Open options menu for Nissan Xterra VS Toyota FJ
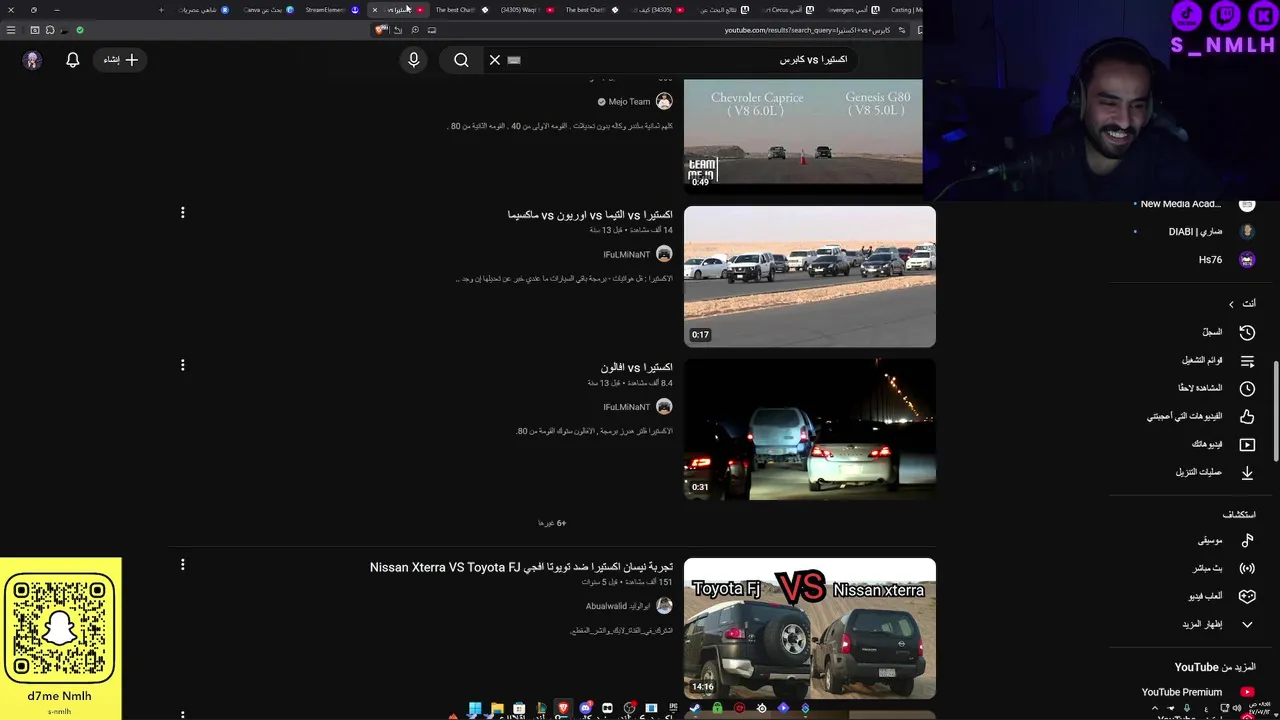Viewport: 1280px width, 720px height. 182,565
